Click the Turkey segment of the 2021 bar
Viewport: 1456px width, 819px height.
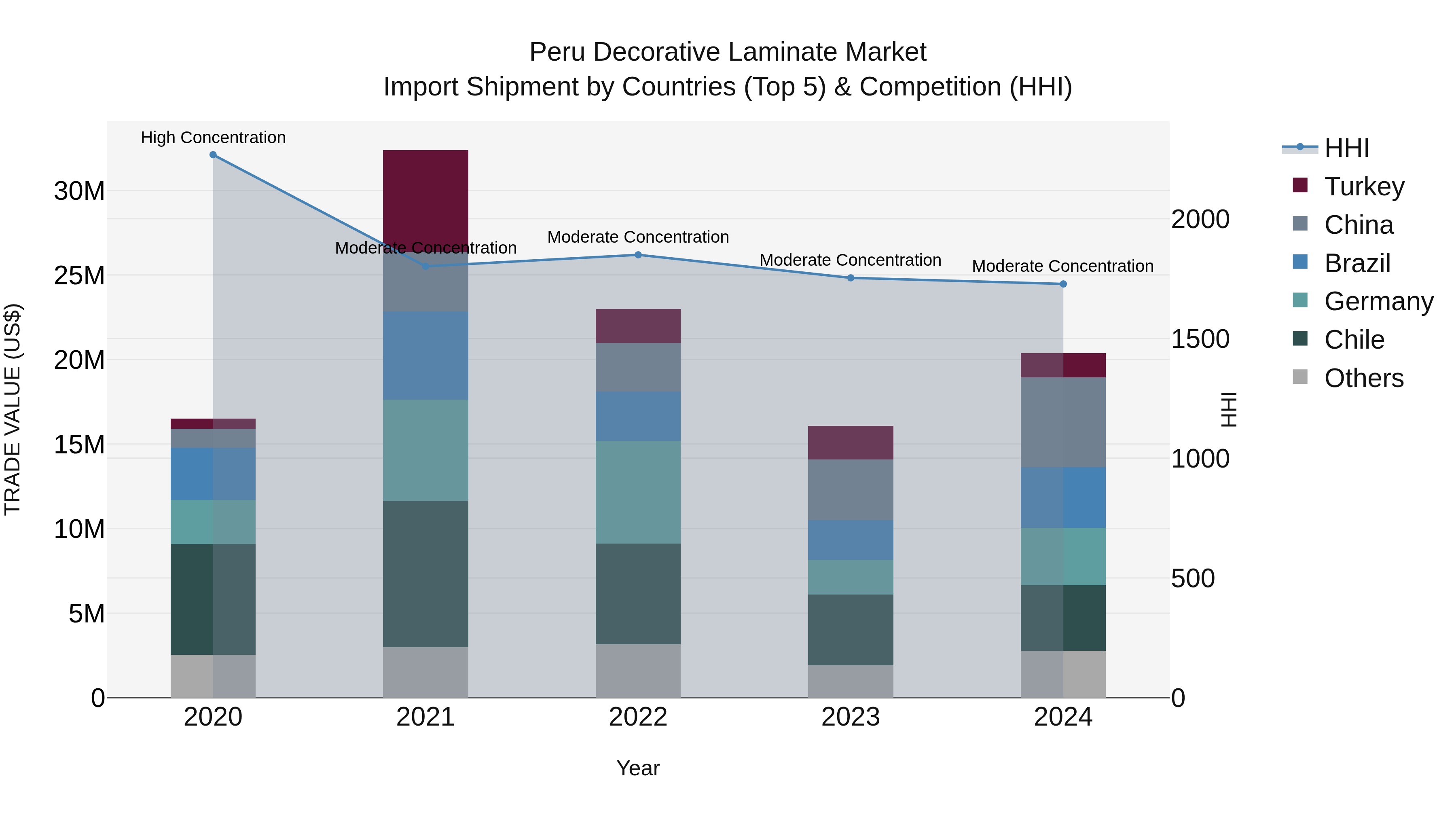coord(425,201)
